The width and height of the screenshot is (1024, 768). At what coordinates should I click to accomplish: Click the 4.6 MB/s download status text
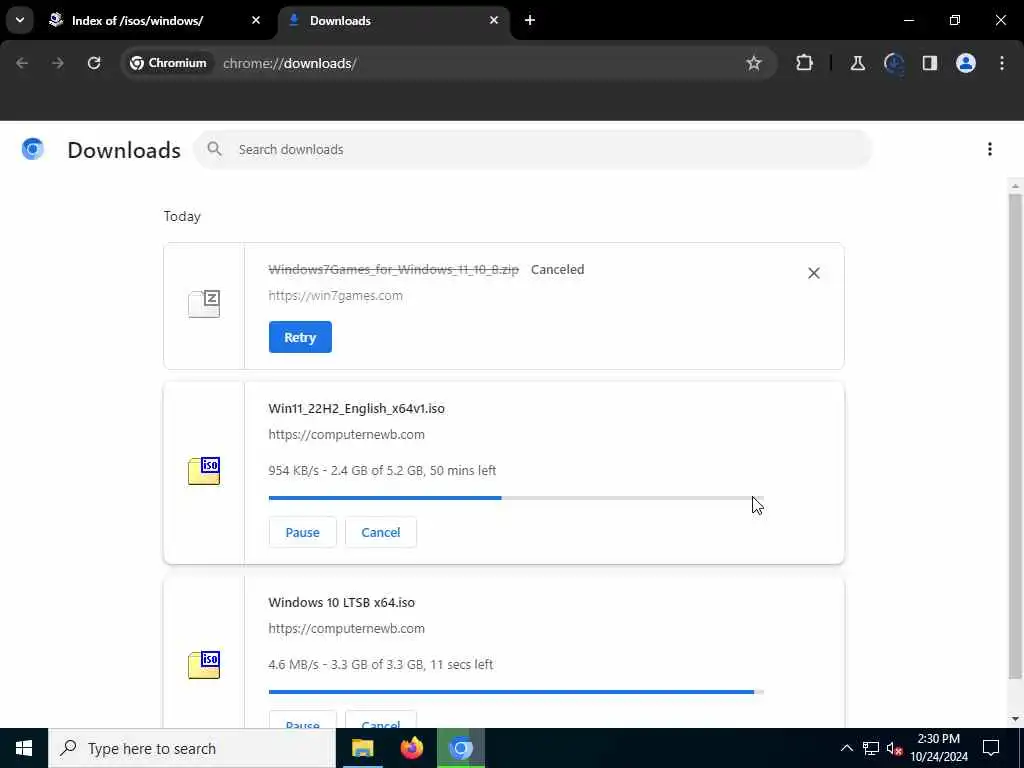click(x=381, y=665)
